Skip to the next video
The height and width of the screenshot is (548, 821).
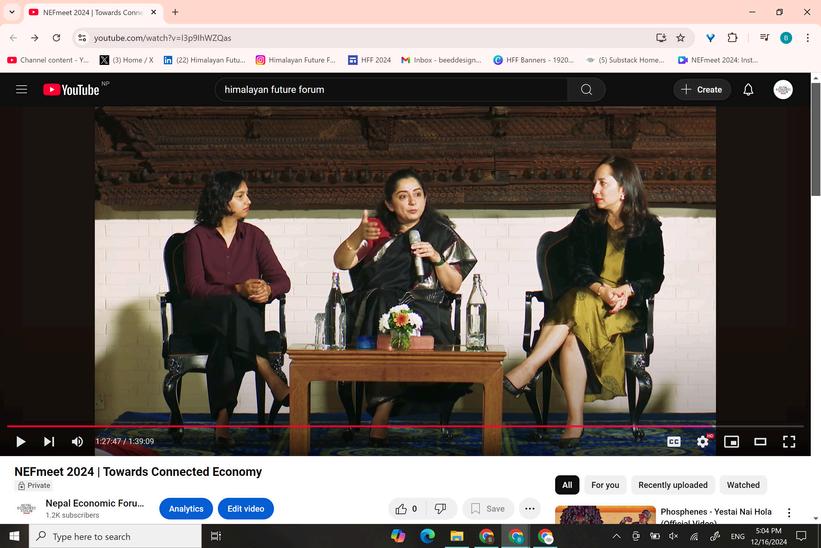coord(49,441)
